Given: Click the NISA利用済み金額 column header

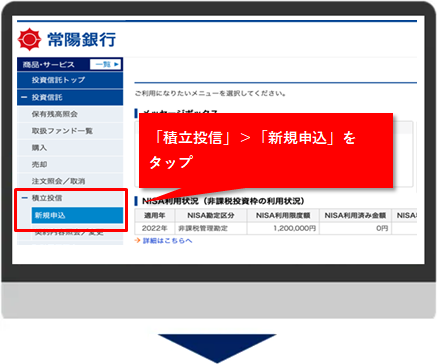Looking at the screenshot, I should 355,215.
